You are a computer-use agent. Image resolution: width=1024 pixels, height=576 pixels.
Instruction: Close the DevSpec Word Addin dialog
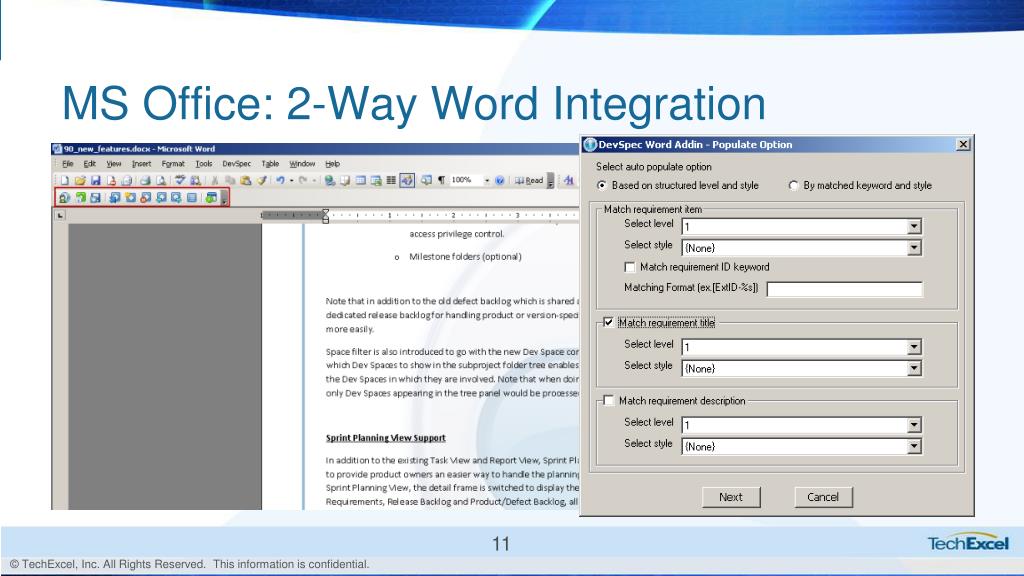pos(963,144)
